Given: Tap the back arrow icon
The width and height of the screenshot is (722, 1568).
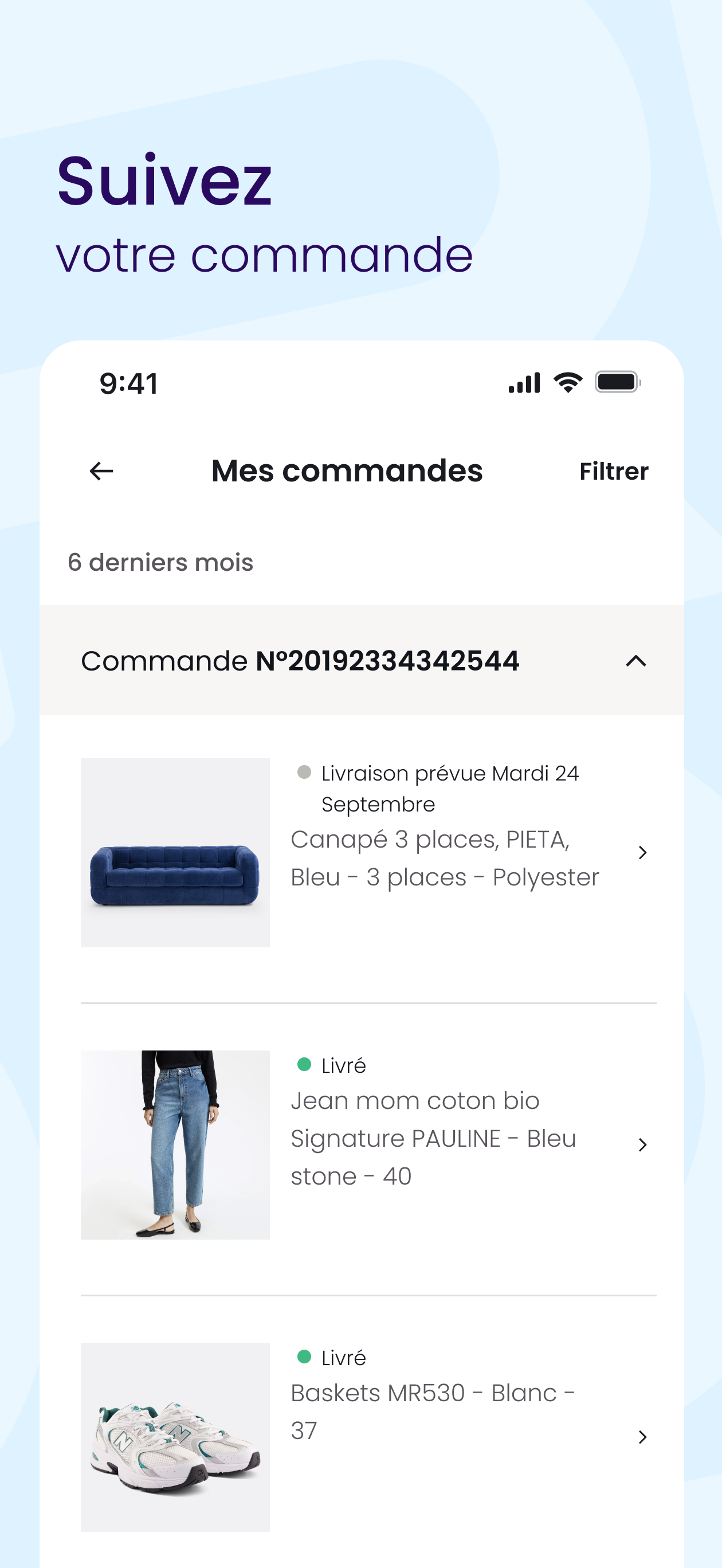Looking at the screenshot, I should click(101, 471).
